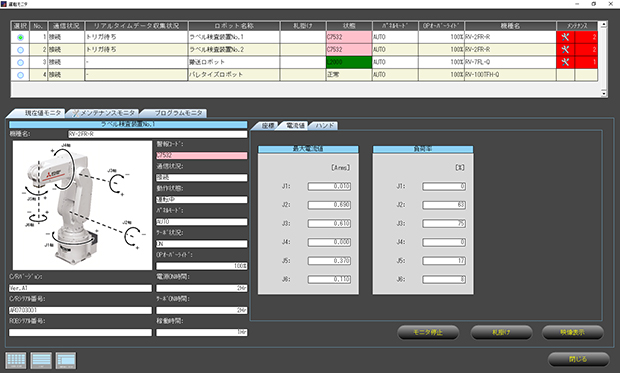Image resolution: width=620 pixels, height=373 pixels.
Task: Click the モニタ停止 button
Action: click(428, 332)
